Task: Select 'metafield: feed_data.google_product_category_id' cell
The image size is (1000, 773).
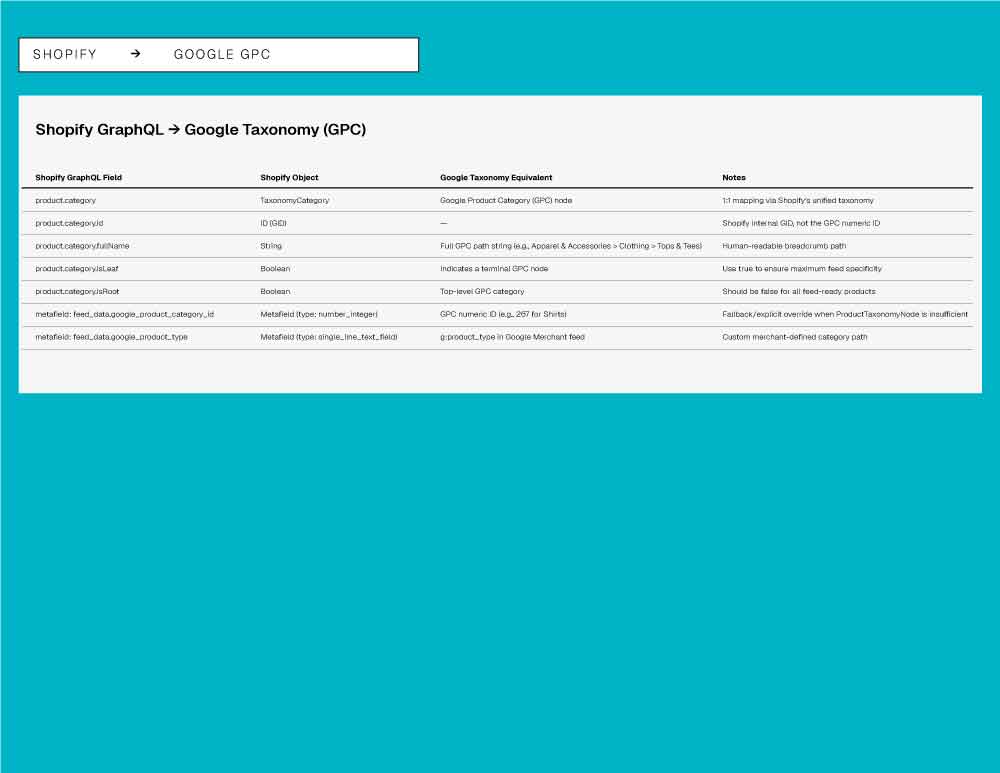Action: [124, 314]
